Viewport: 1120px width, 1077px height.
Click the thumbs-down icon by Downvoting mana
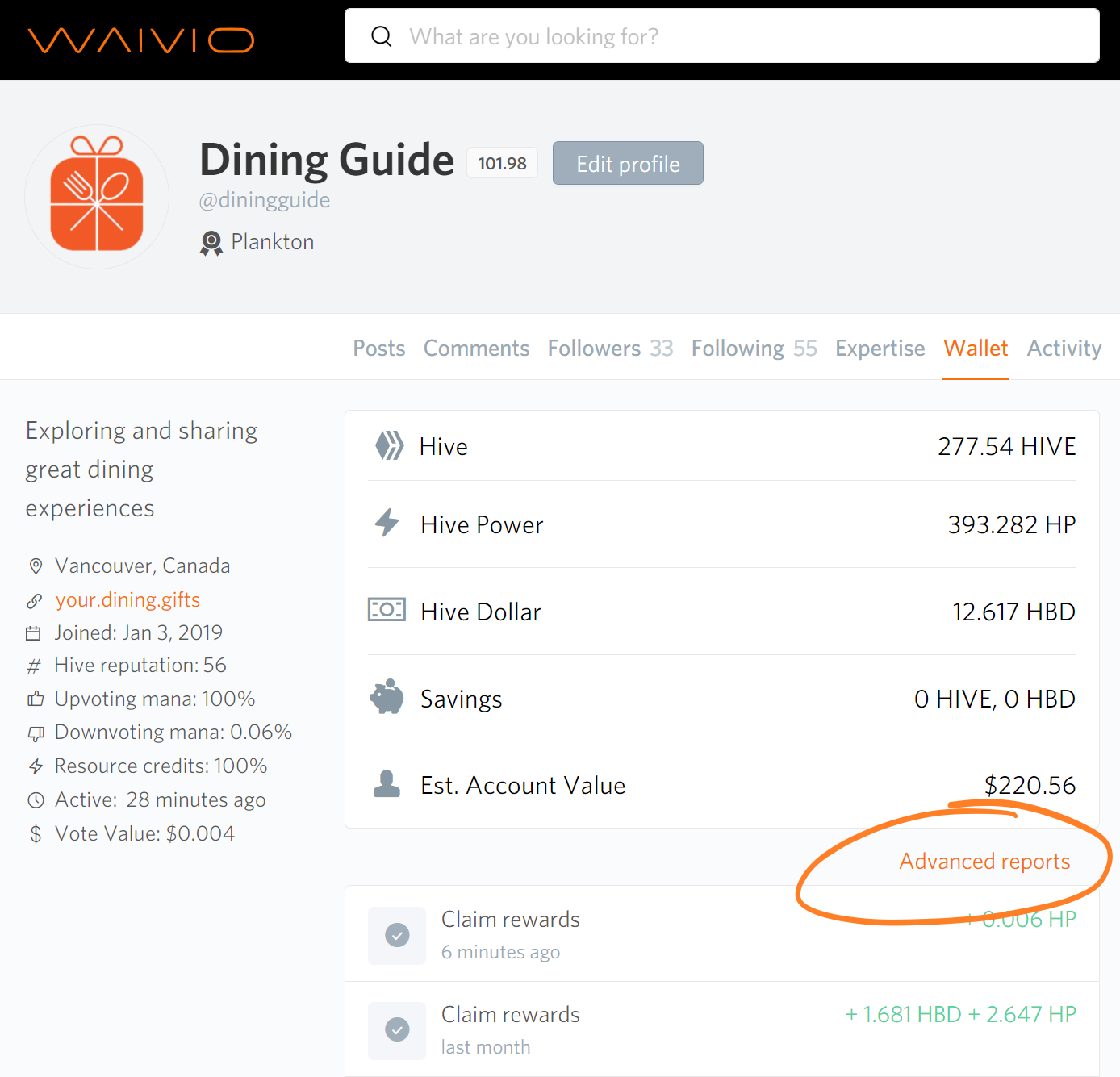tap(36, 733)
